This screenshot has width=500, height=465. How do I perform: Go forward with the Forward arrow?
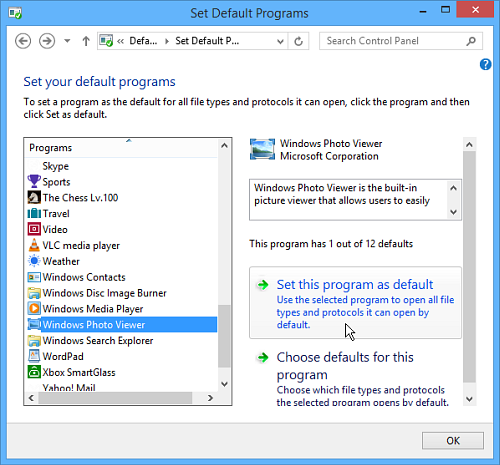tap(47, 41)
